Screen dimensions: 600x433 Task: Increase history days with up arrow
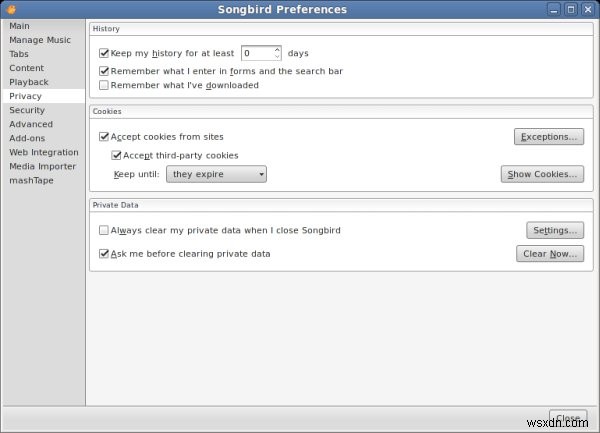pyautogui.click(x=277, y=49)
